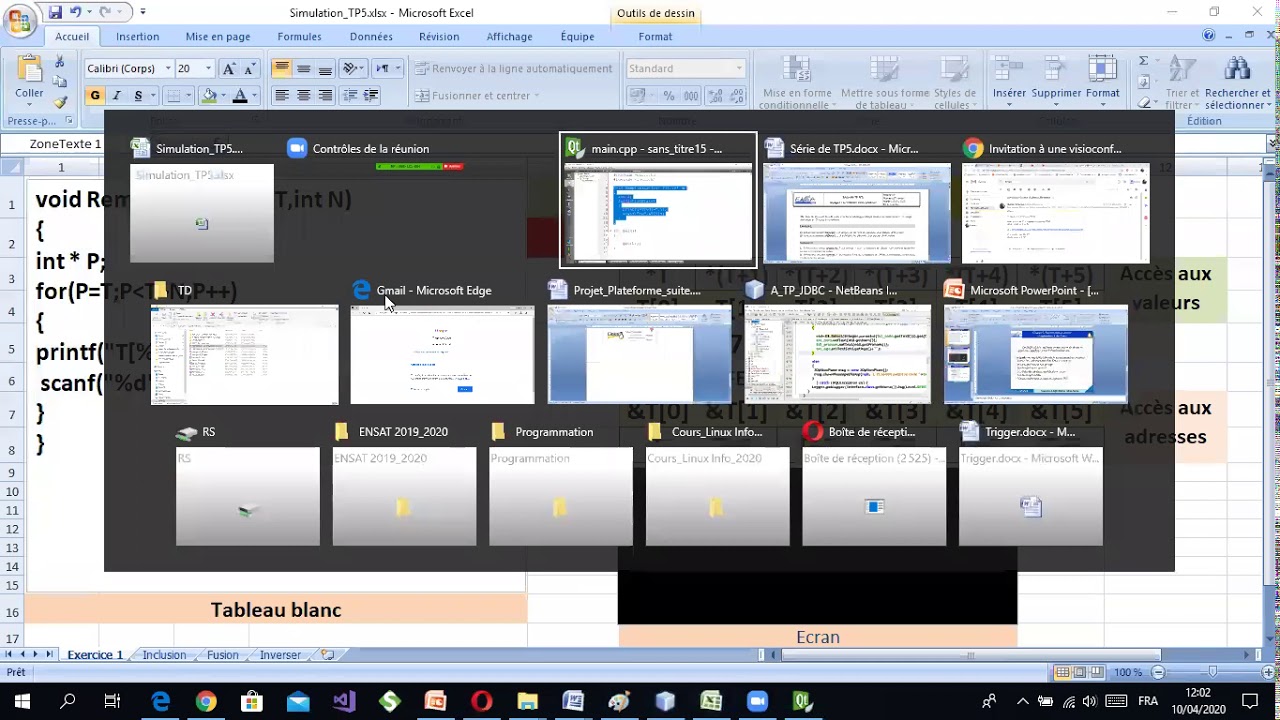Open the Mise en page tab
1280x720 pixels.
(217, 36)
